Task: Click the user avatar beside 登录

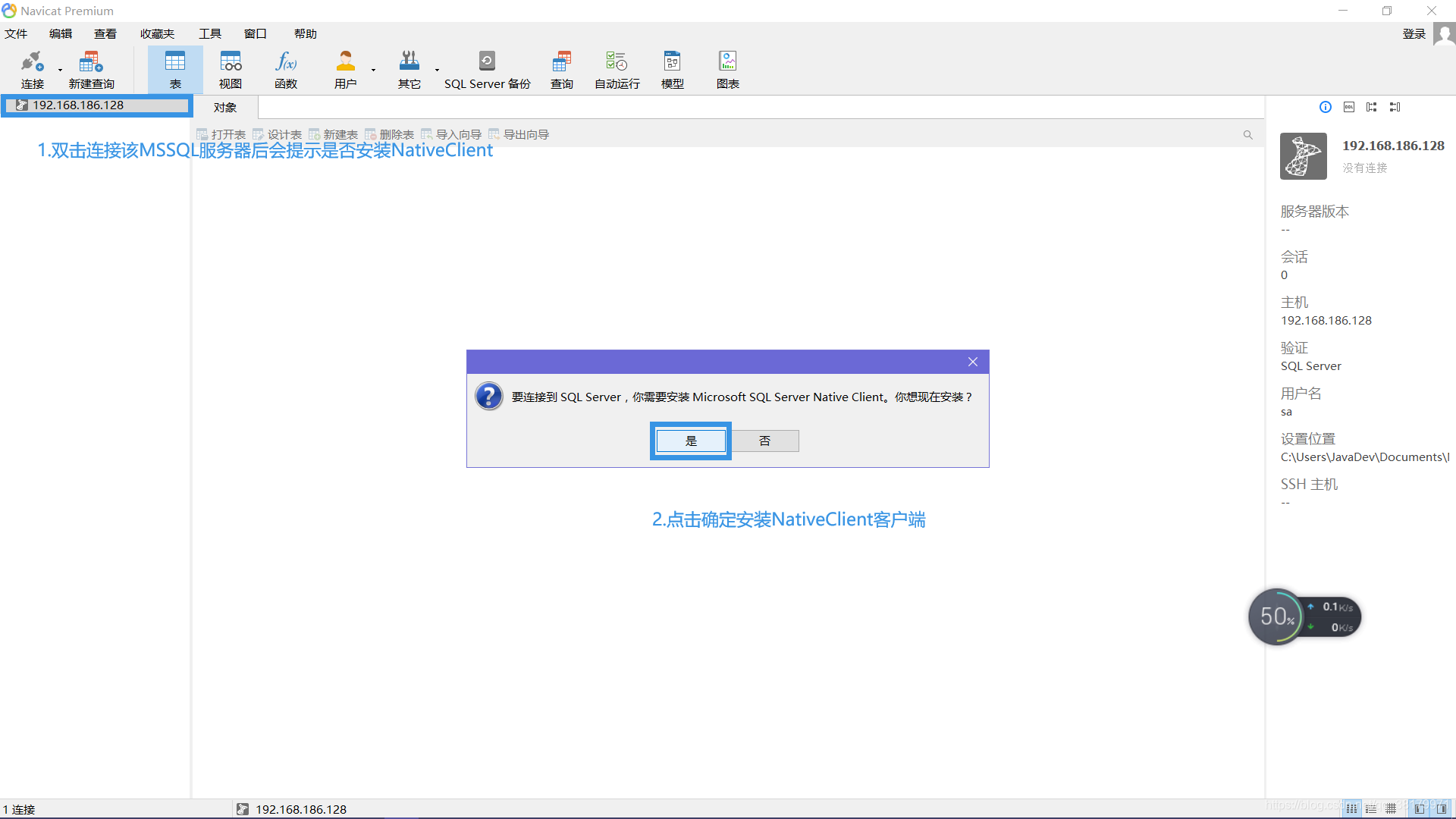Action: coord(1444,34)
